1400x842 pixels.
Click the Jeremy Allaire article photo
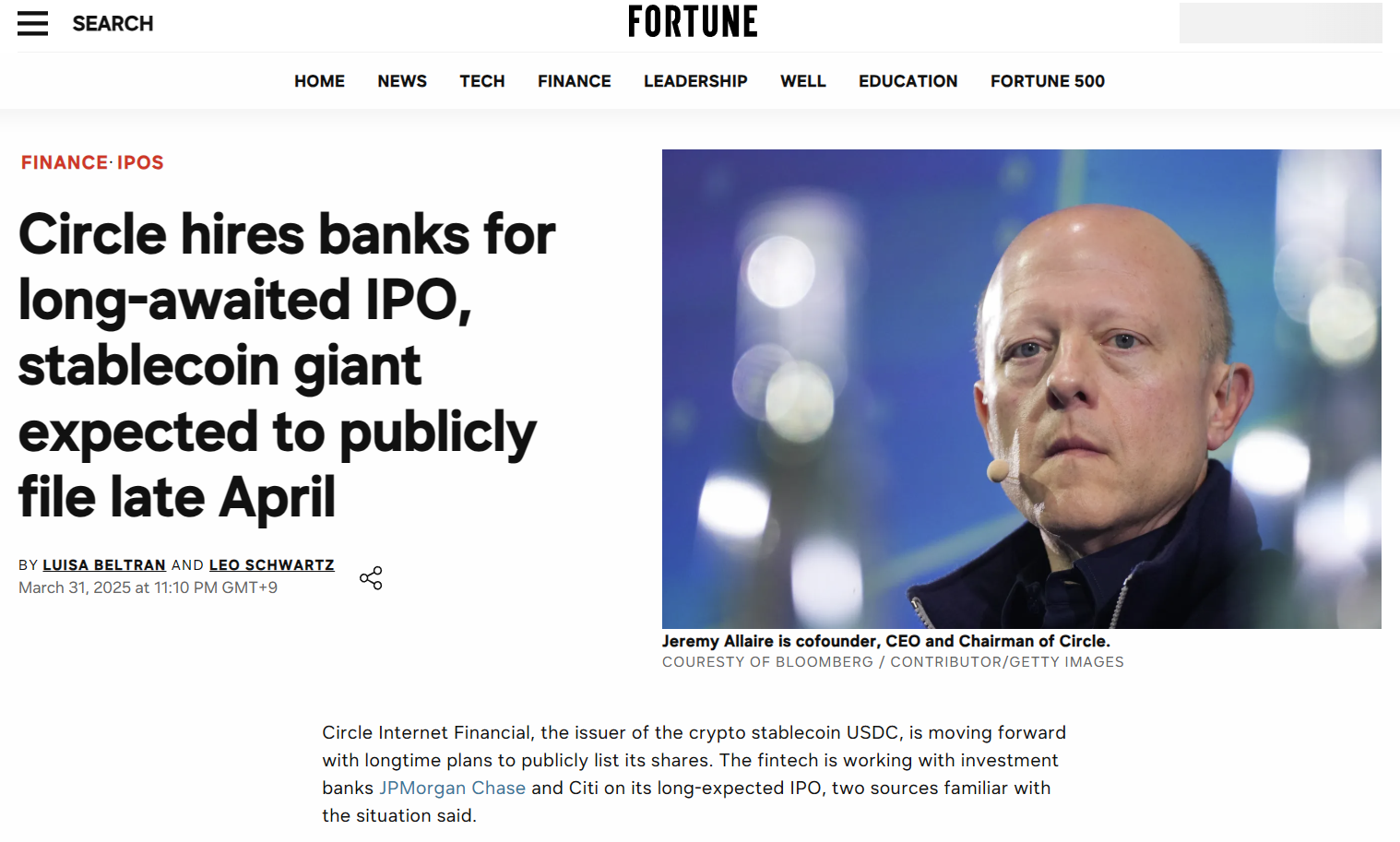tap(1021, 388)
